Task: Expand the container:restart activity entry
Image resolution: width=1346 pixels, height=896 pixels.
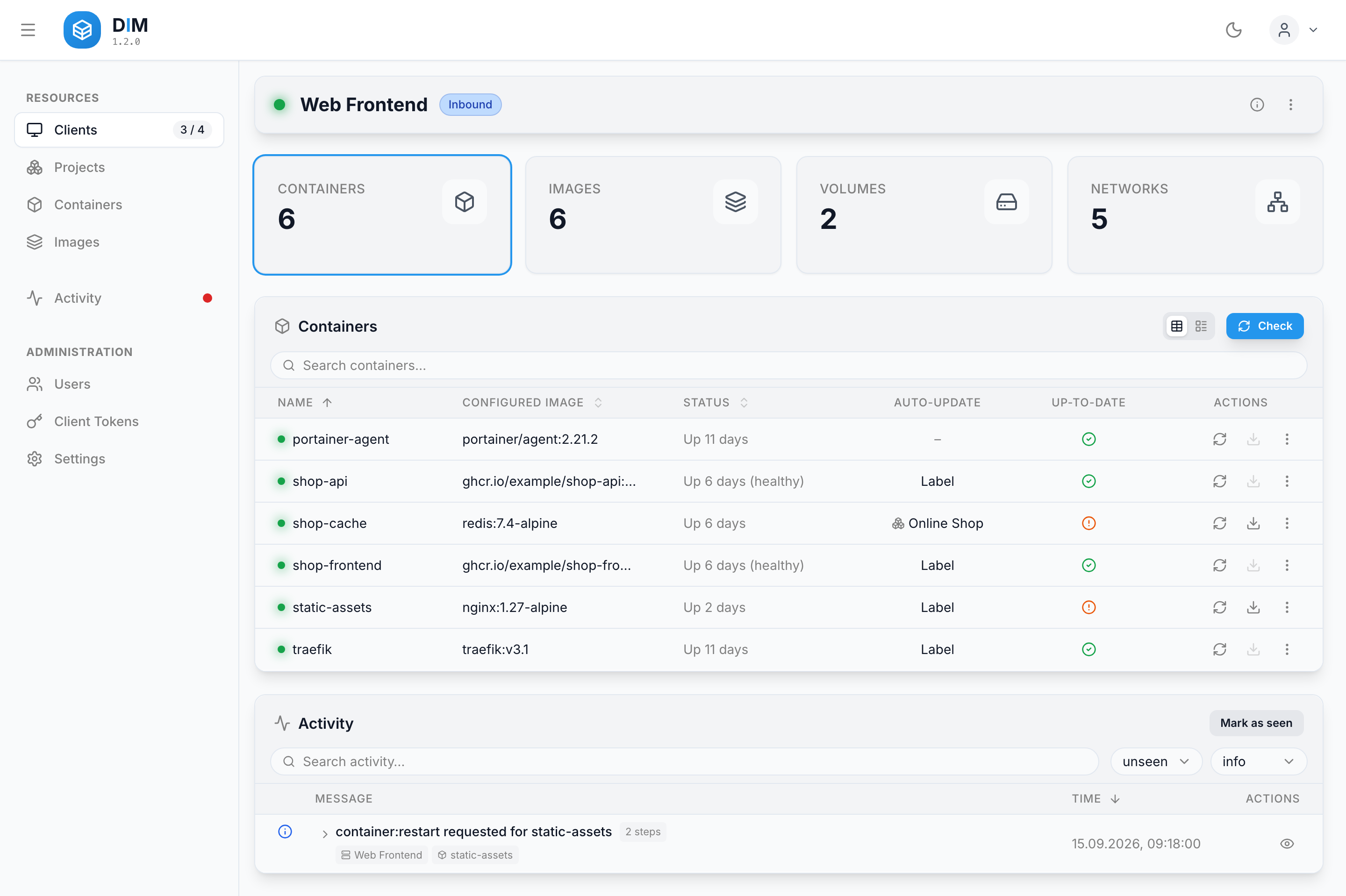Action: tap(325, 834)
